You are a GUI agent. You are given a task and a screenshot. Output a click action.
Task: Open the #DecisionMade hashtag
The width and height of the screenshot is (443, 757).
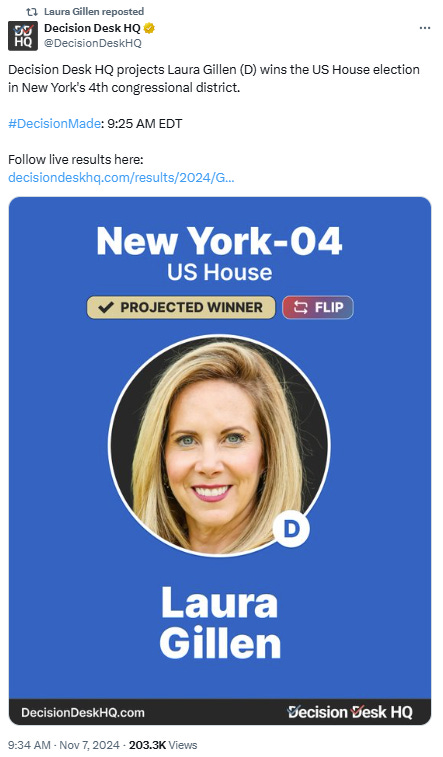[55, 124]
